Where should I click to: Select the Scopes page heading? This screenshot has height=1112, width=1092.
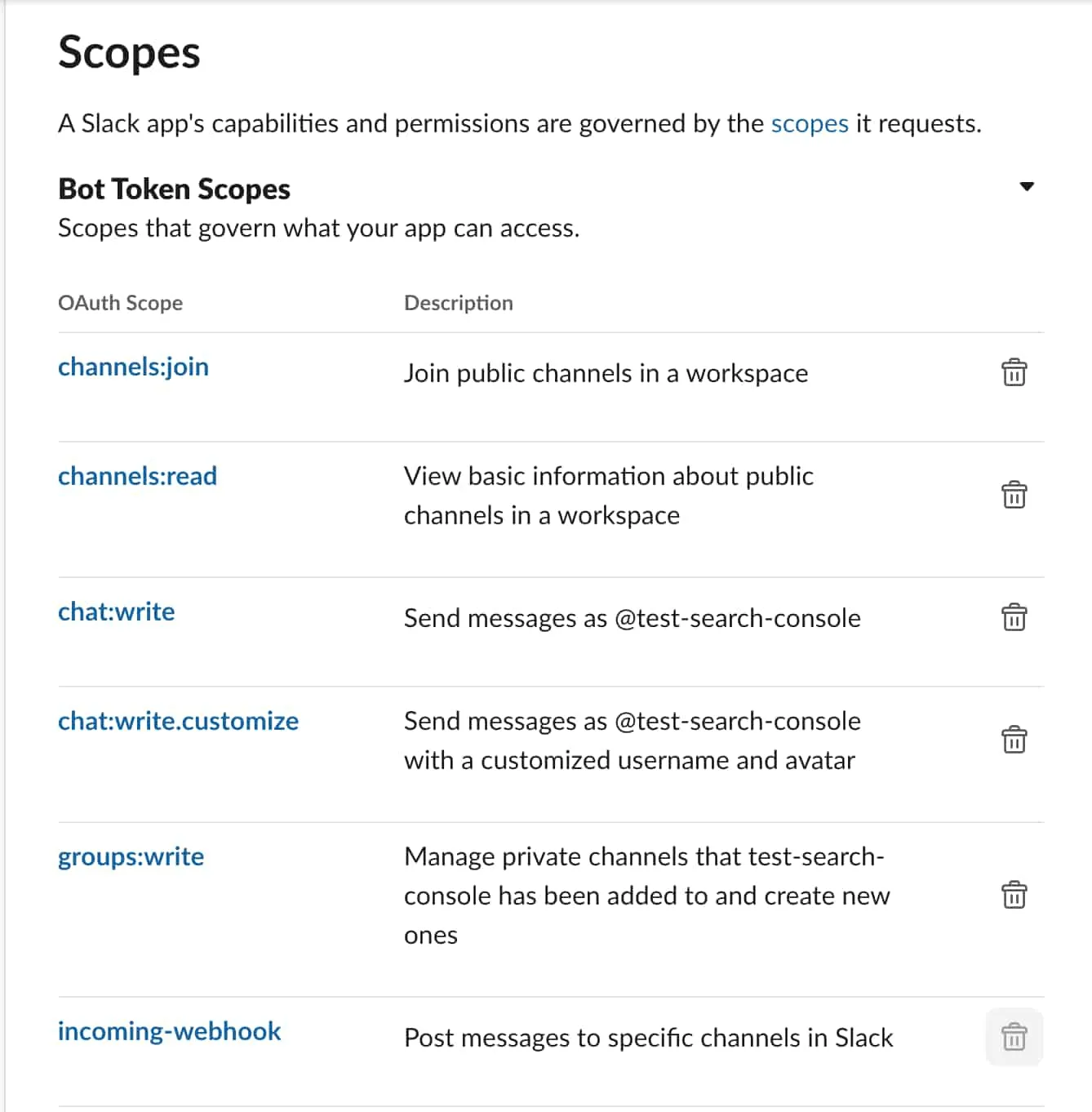tap(129, 52)
